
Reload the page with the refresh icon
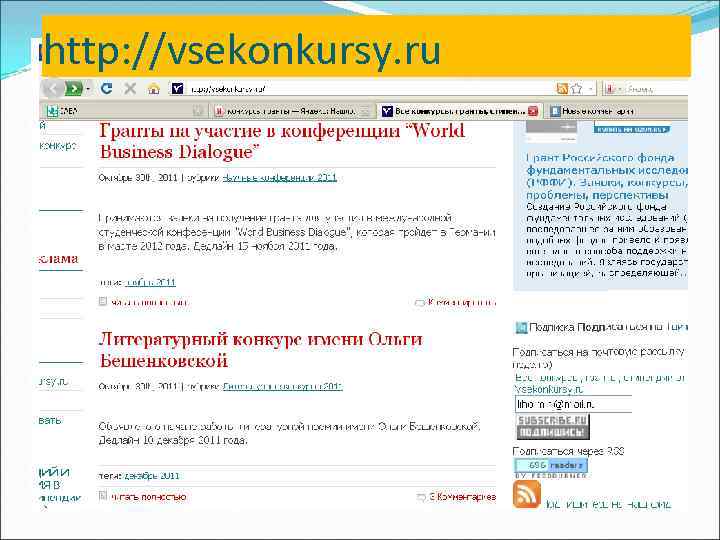coord(107,88)
